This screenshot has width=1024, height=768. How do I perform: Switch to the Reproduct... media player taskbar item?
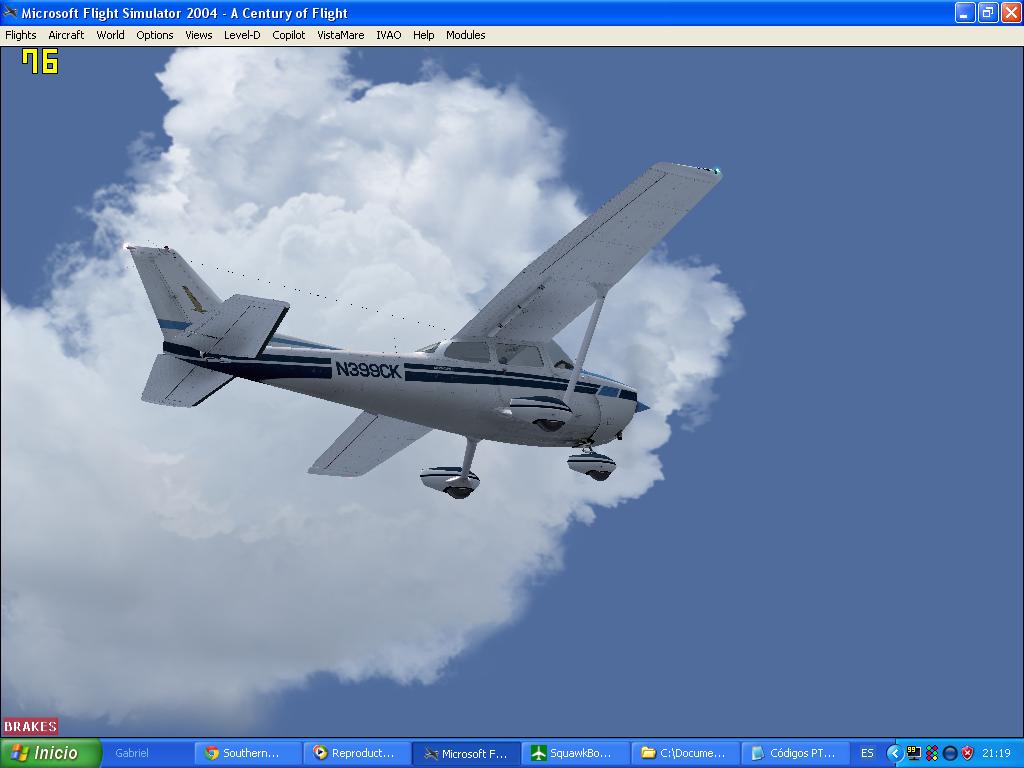point(358,754)
